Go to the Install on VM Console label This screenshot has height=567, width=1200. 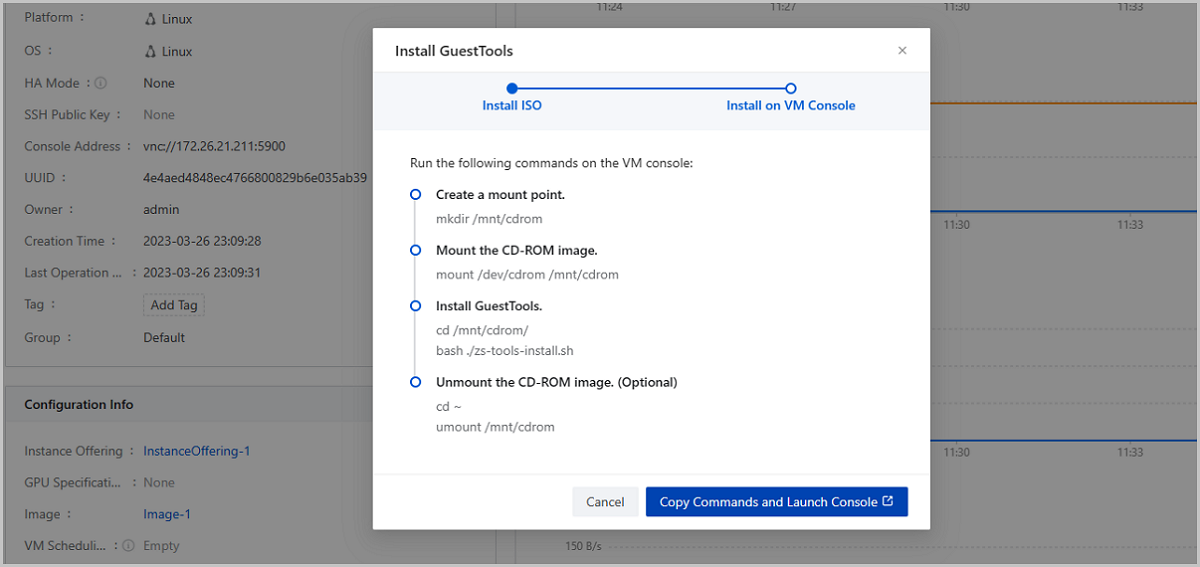[x=790, y=105]
